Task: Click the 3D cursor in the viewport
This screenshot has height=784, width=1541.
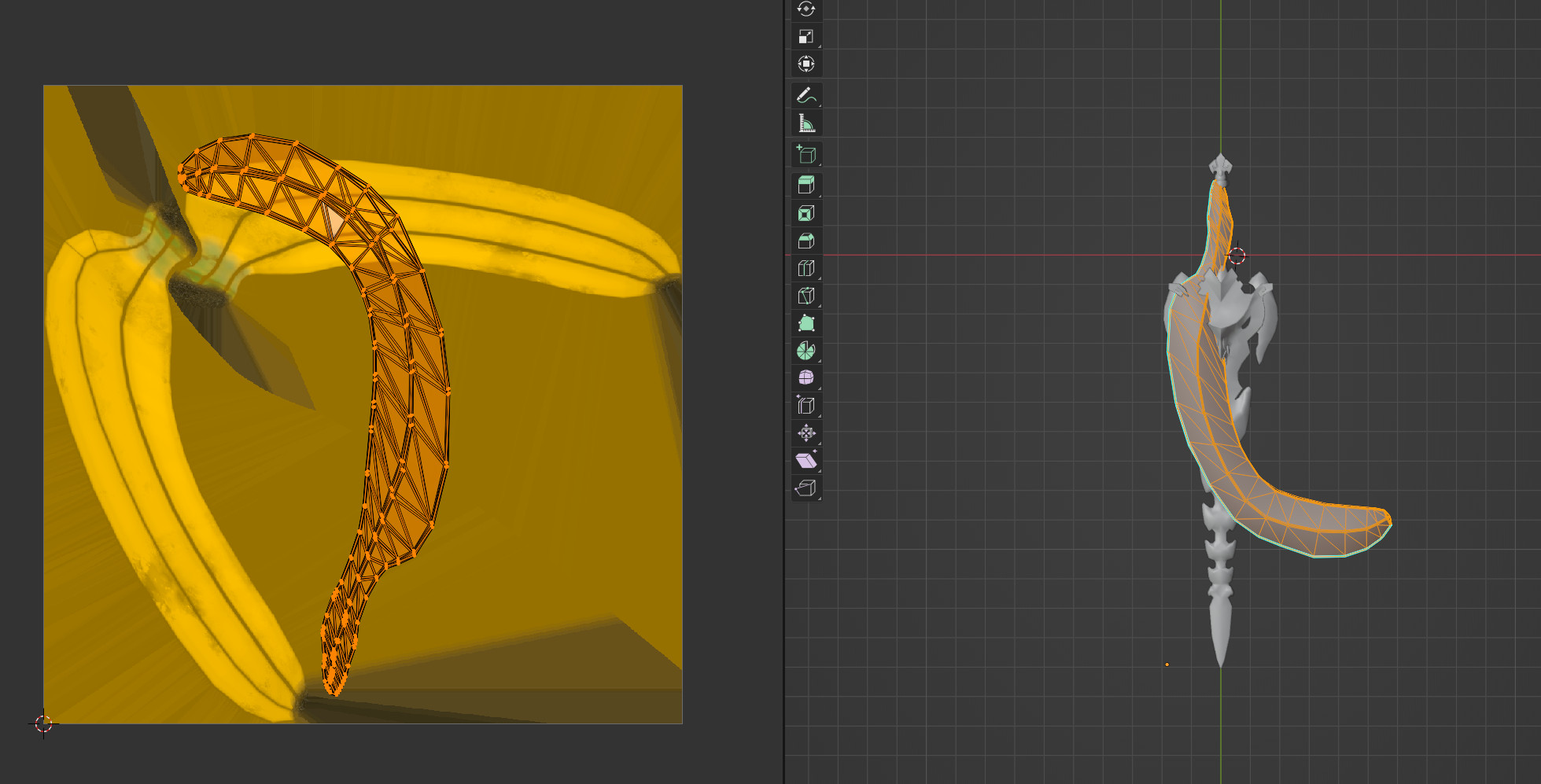Action: point(1237,256)
